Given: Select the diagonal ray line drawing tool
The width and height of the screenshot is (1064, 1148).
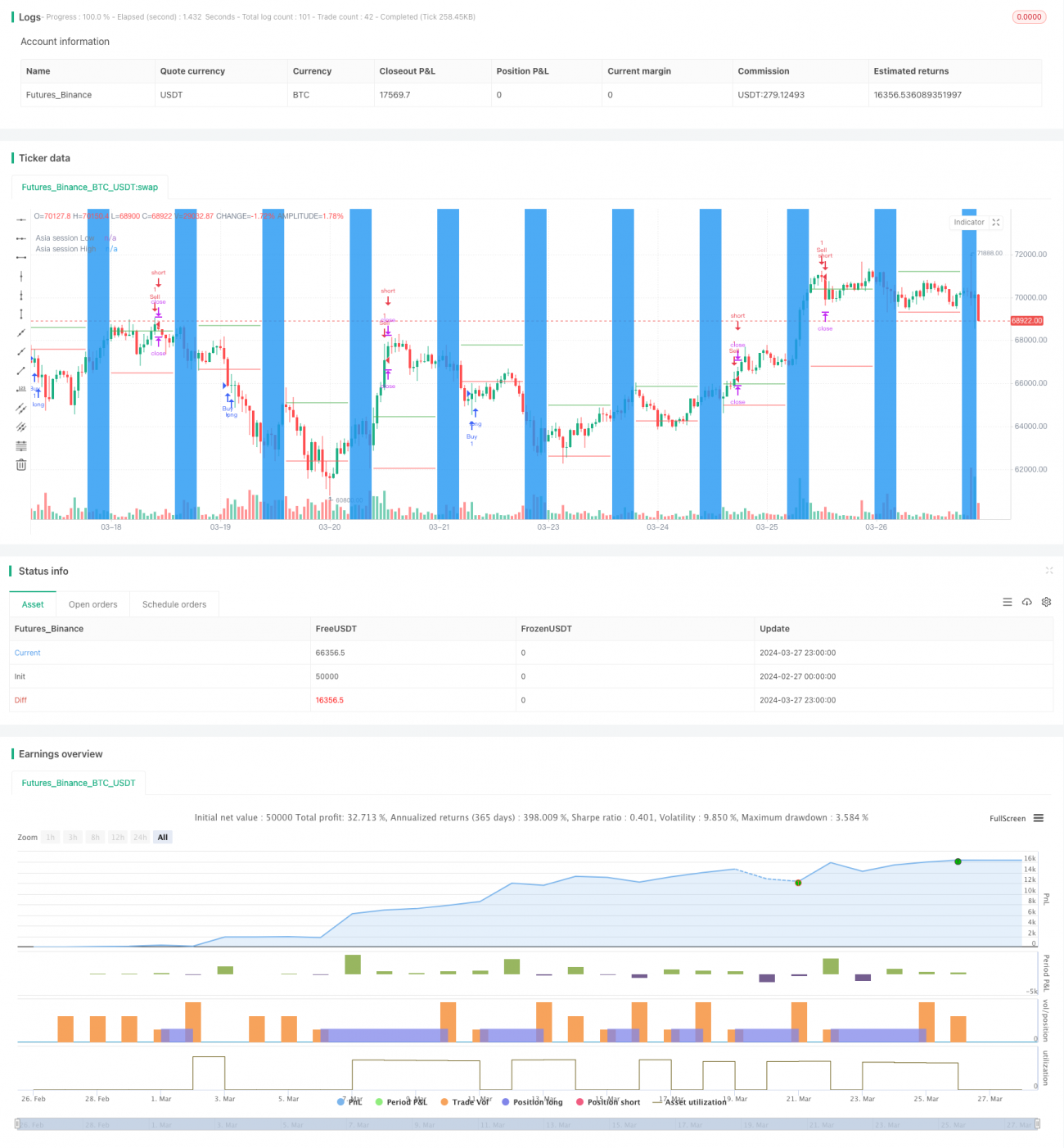Looking at the screenshot, I should (21, 352).
